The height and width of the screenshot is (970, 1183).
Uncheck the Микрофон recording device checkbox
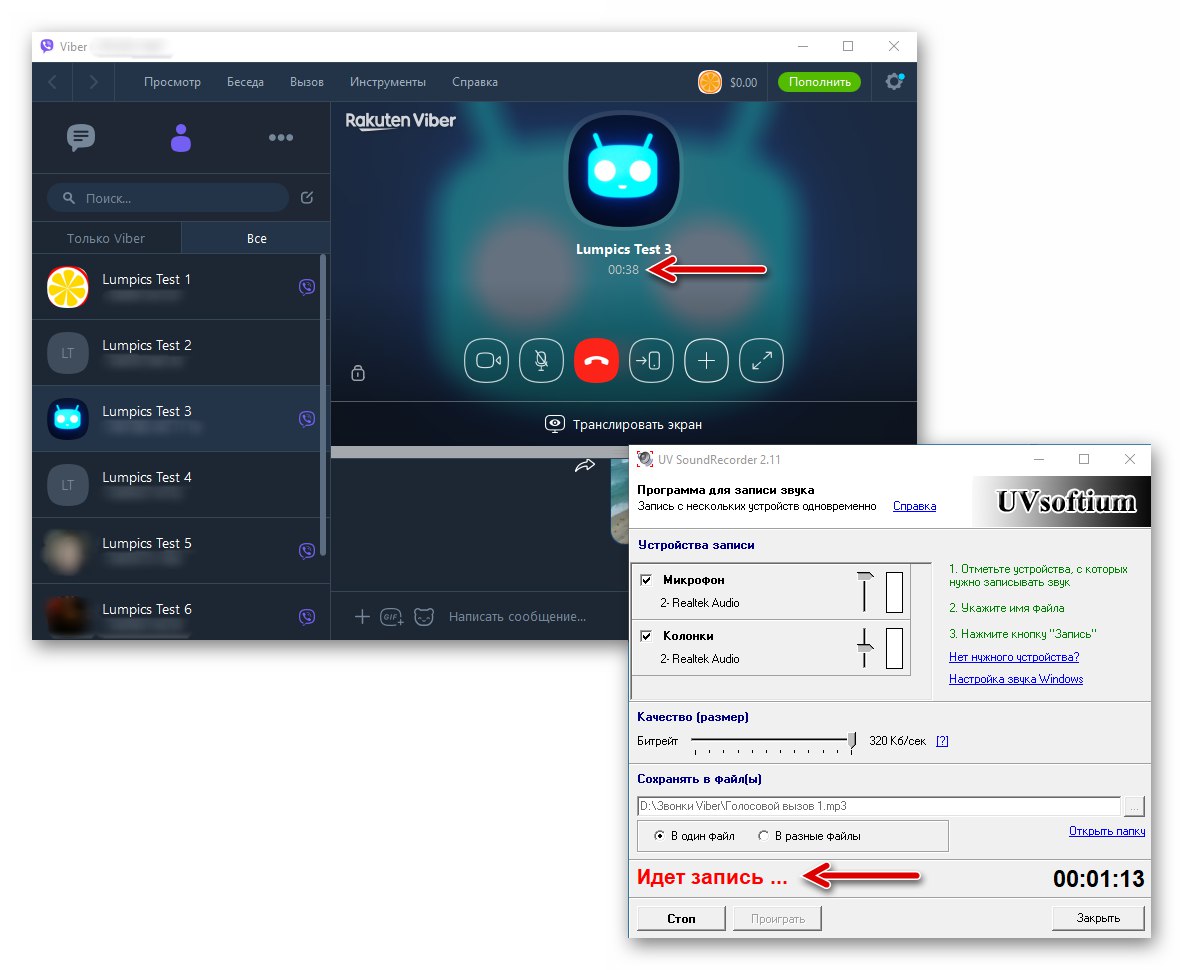pyautogui.click(x=646, y=579)
